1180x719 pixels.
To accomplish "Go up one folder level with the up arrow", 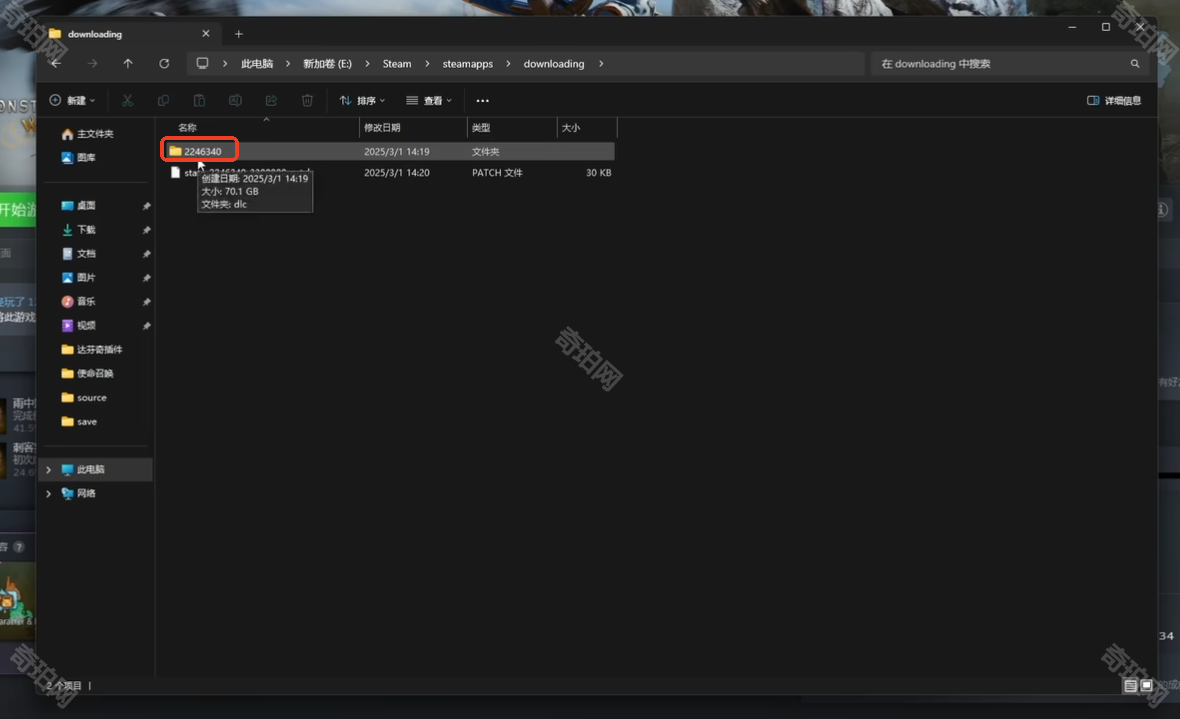I will click(x=128, y=64).
